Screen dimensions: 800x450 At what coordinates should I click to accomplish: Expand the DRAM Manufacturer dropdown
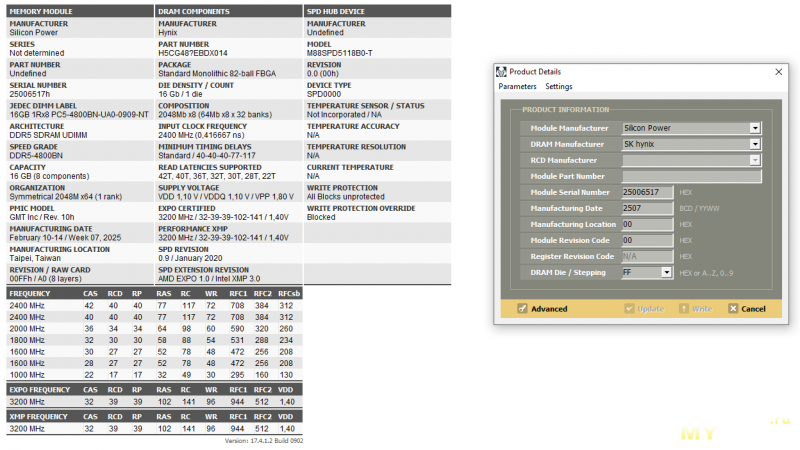[755, 144]
